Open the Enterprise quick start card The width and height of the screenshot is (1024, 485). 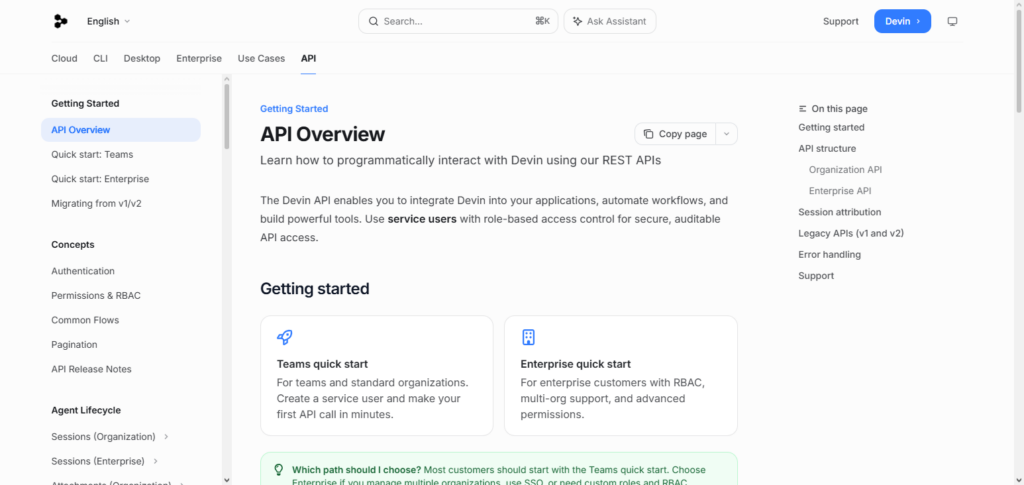tap(620, 375)
